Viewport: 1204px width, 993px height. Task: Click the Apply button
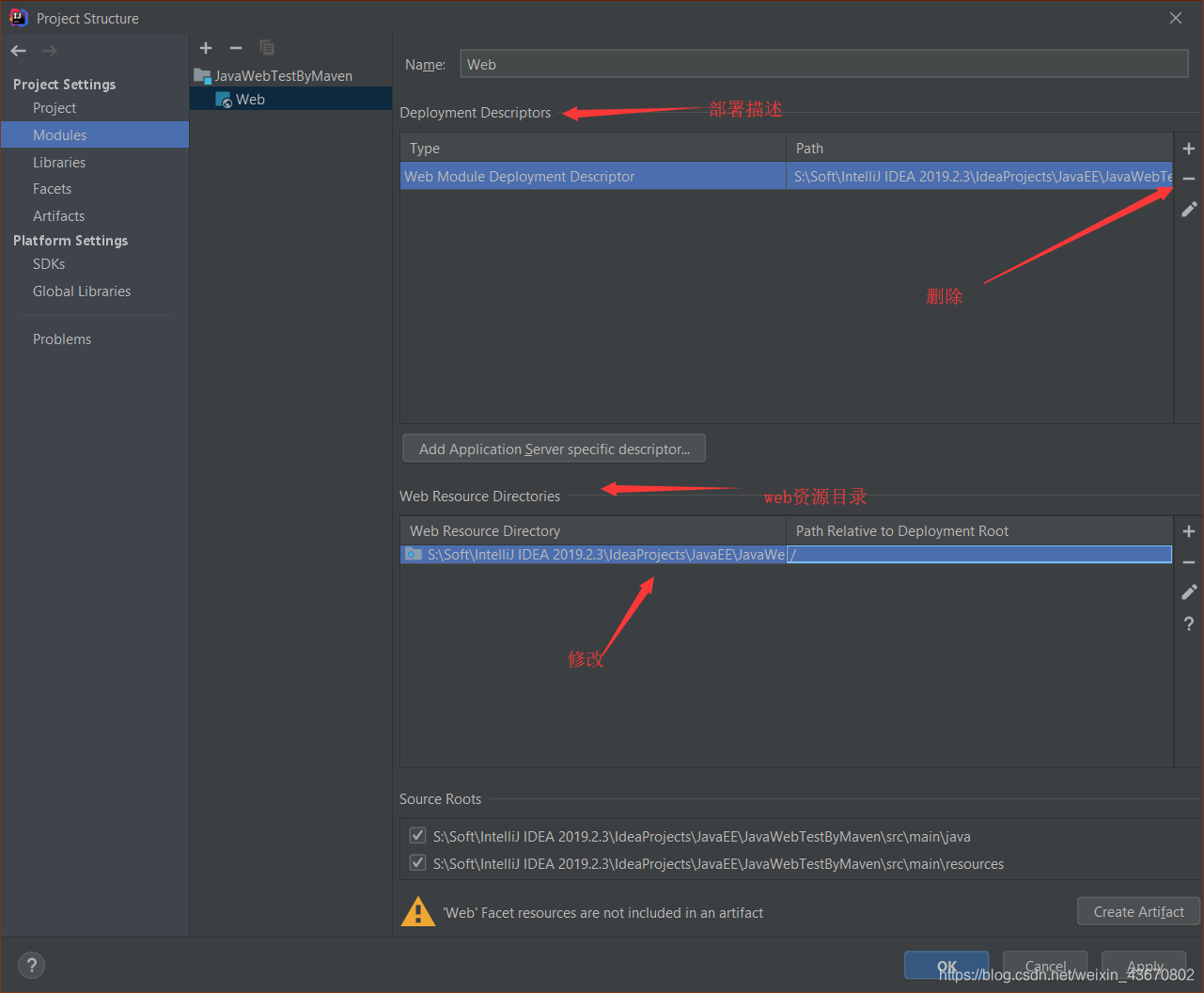point(1144,966)
